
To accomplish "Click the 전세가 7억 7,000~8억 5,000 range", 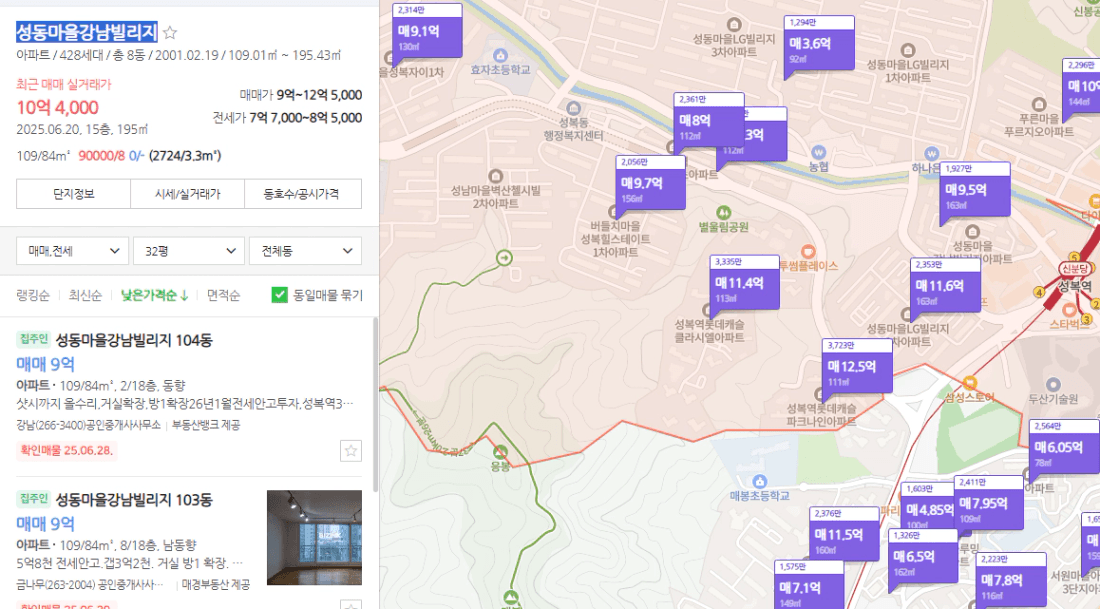I will pyautogui.click(x=288, y=118).
